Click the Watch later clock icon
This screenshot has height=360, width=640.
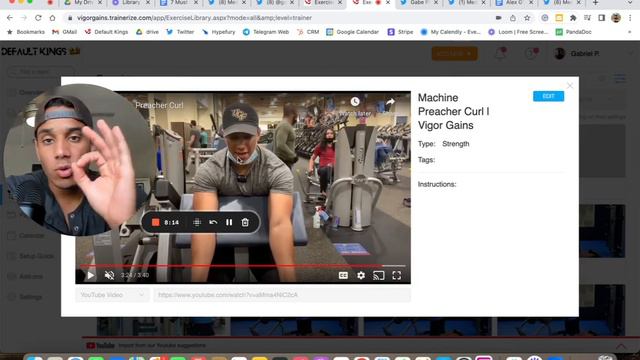pyautogui.click(x=355, y=101)
